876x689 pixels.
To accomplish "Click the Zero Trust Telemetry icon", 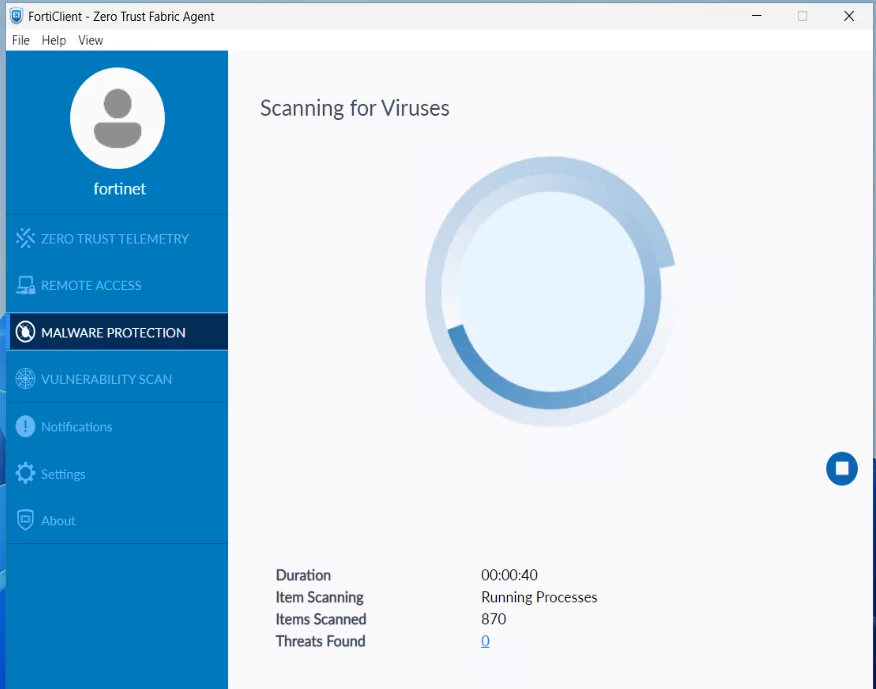I will [25, 238].
